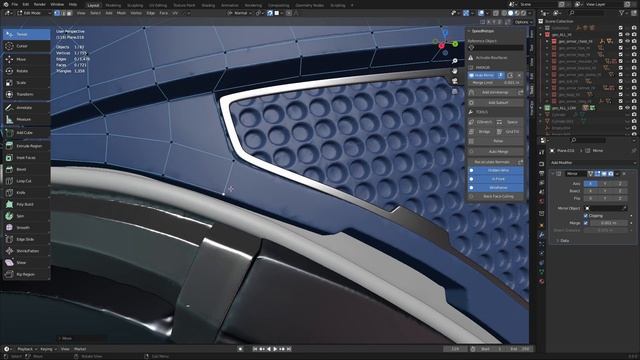640x360 pixels.
Task: Select the Extrude Region tool
Action: (x=27, y=146)
